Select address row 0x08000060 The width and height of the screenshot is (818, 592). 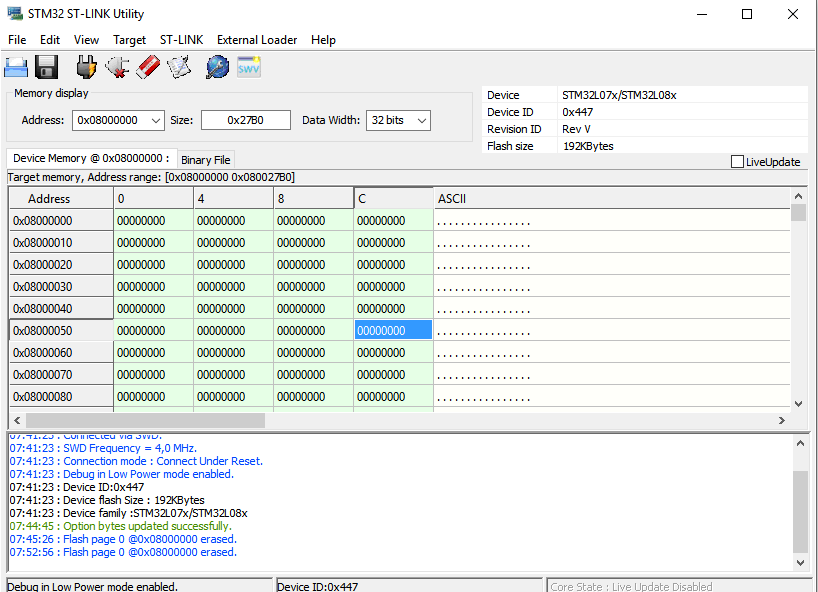click(61, 353)
